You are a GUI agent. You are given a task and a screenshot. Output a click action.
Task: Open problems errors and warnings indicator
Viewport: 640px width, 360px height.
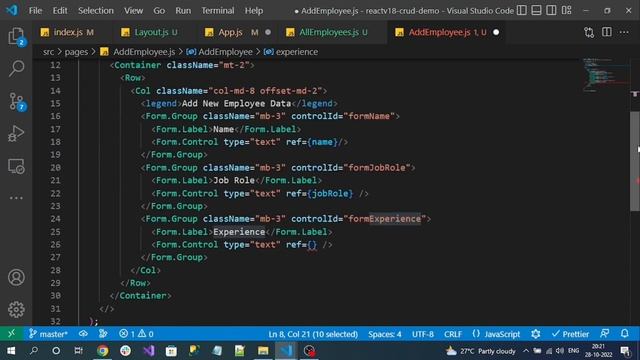coord(136,334)
